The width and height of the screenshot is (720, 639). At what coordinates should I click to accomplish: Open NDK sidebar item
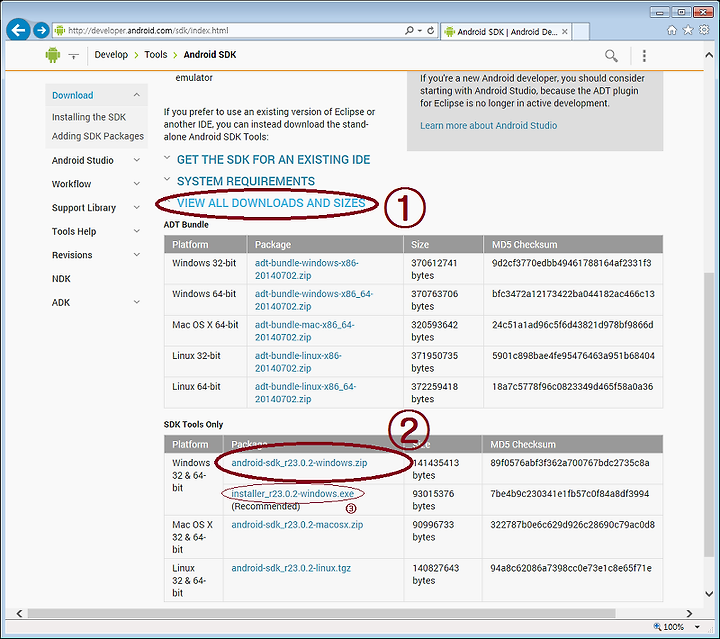pyautogui.click(x=61, y=279)
